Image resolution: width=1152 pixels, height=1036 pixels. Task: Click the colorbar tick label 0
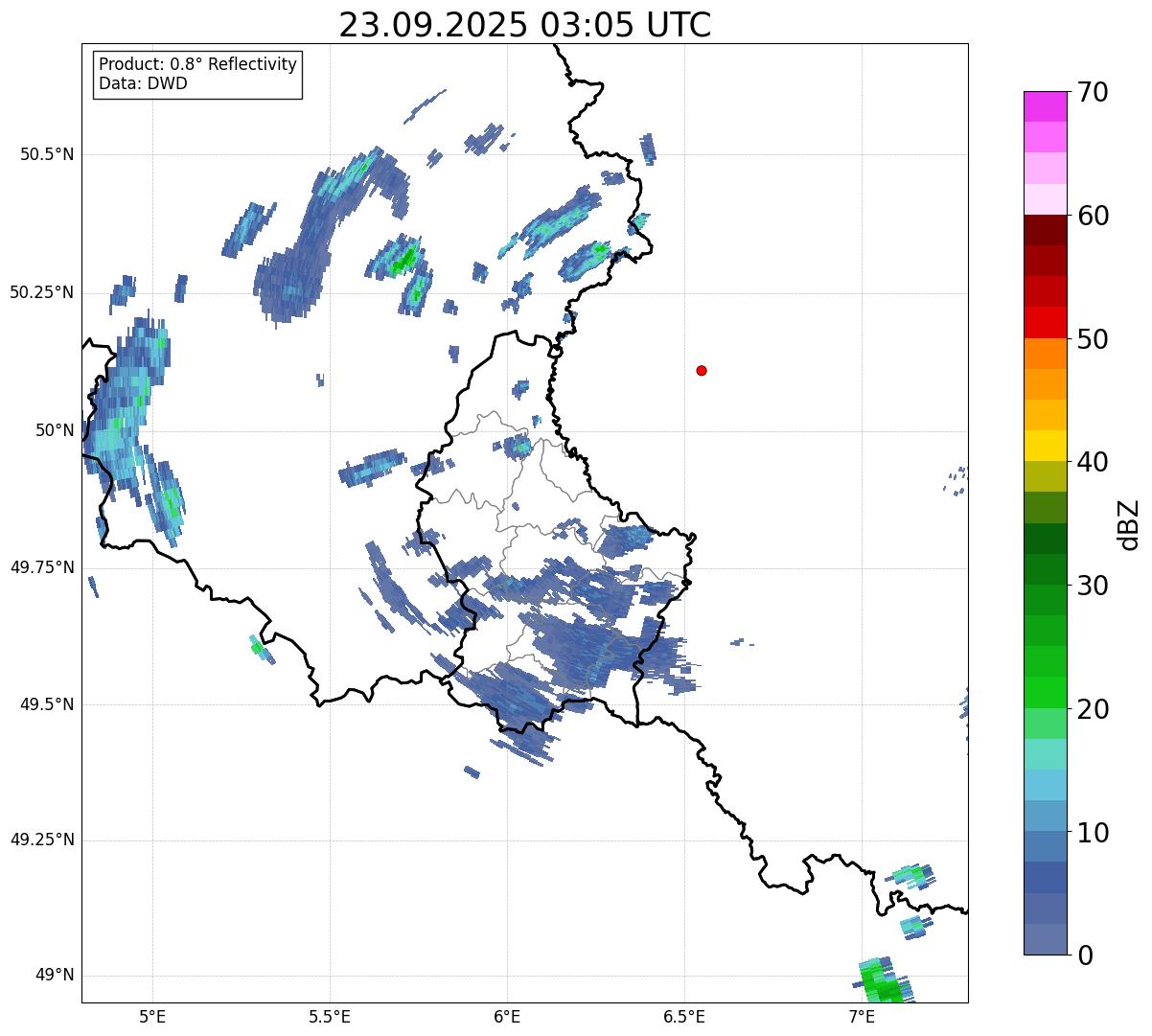1084,955
